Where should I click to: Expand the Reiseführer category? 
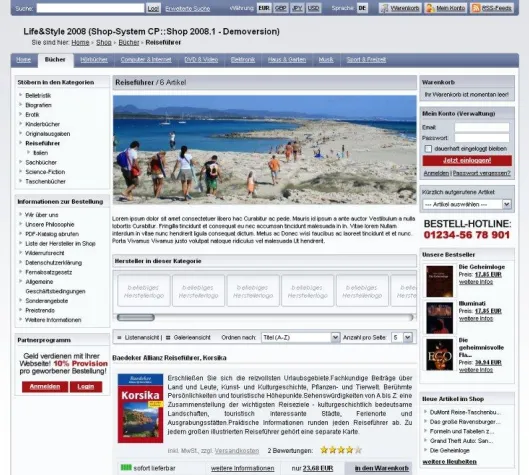[x=43, y=143]
